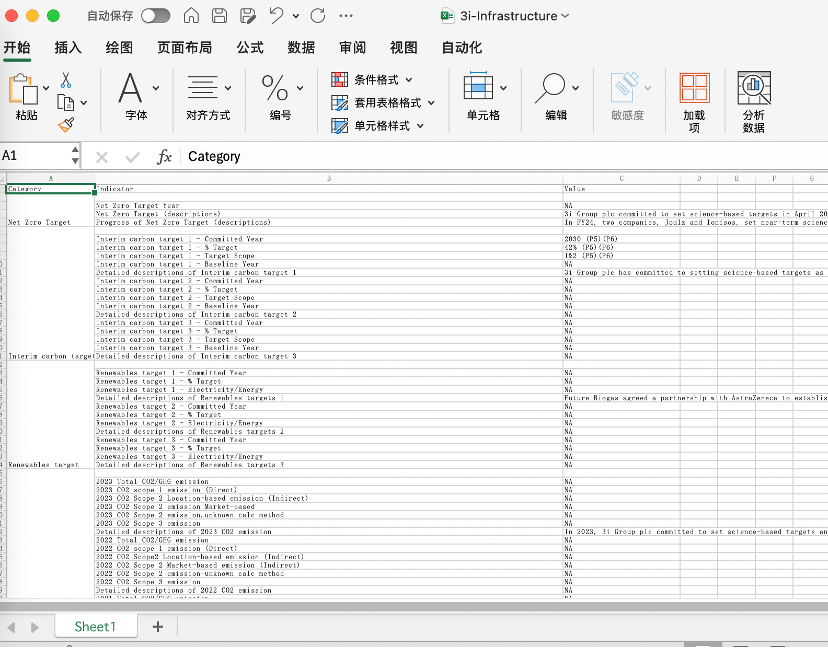This screenshot has width=828, height=648.
Task: Click the Save As icon with pencil
Action: [x=248, y=16]
